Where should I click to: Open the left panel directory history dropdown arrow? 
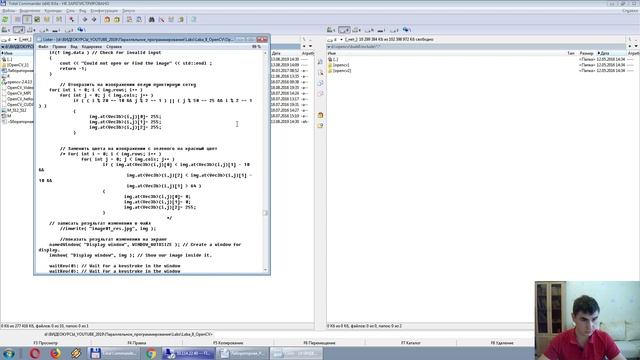(x=311, y=47)
